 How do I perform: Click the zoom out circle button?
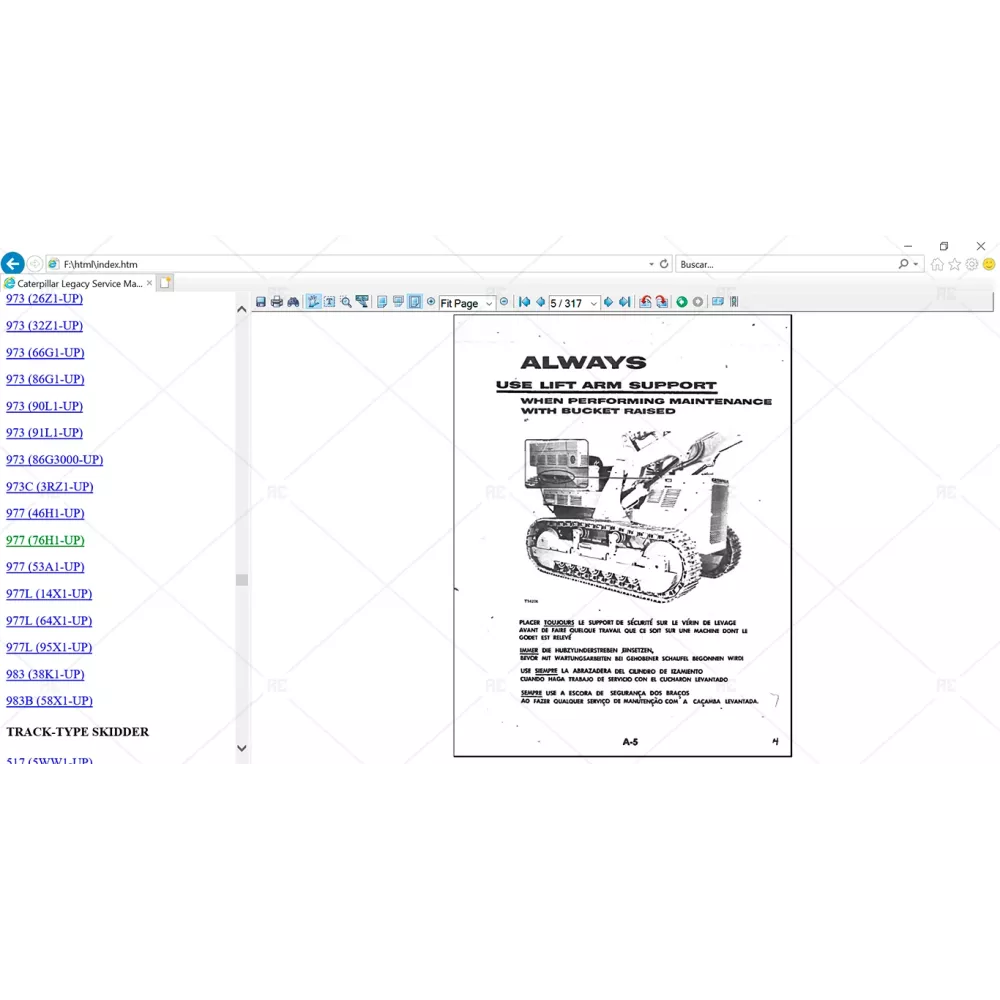pos(504,302)
